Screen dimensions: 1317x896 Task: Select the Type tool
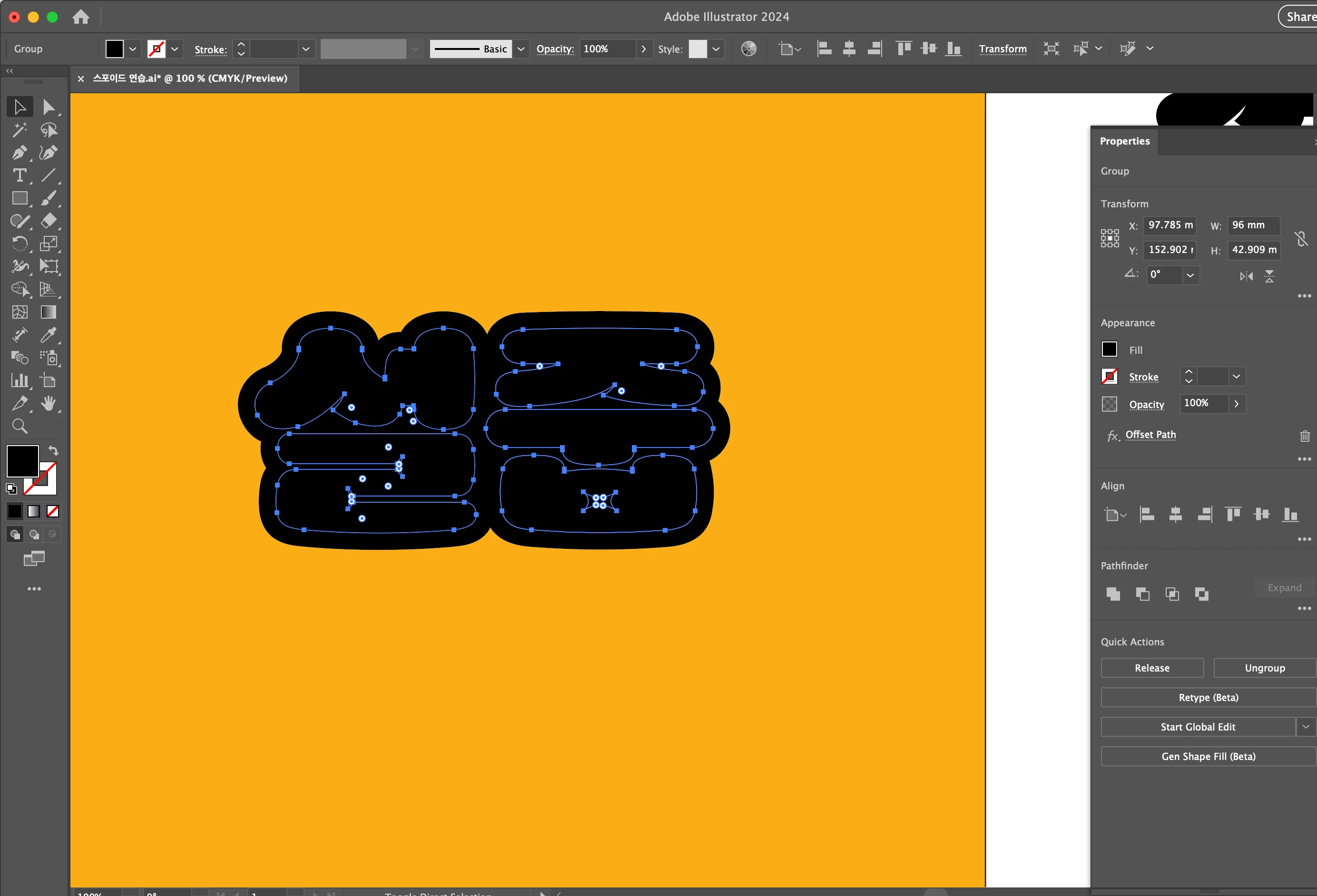click(19, 175)
